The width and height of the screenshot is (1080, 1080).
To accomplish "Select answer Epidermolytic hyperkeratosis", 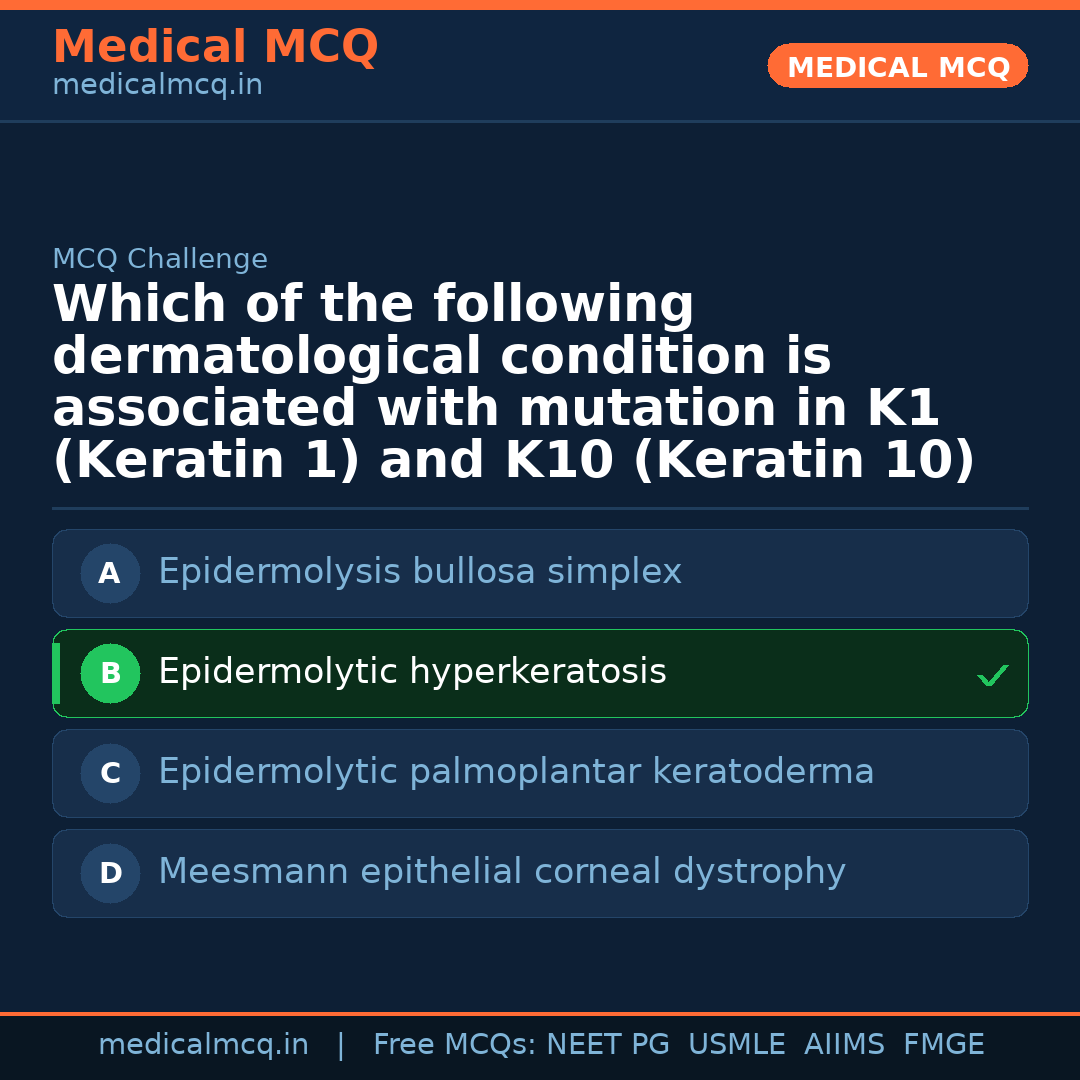I will (412, 672).
